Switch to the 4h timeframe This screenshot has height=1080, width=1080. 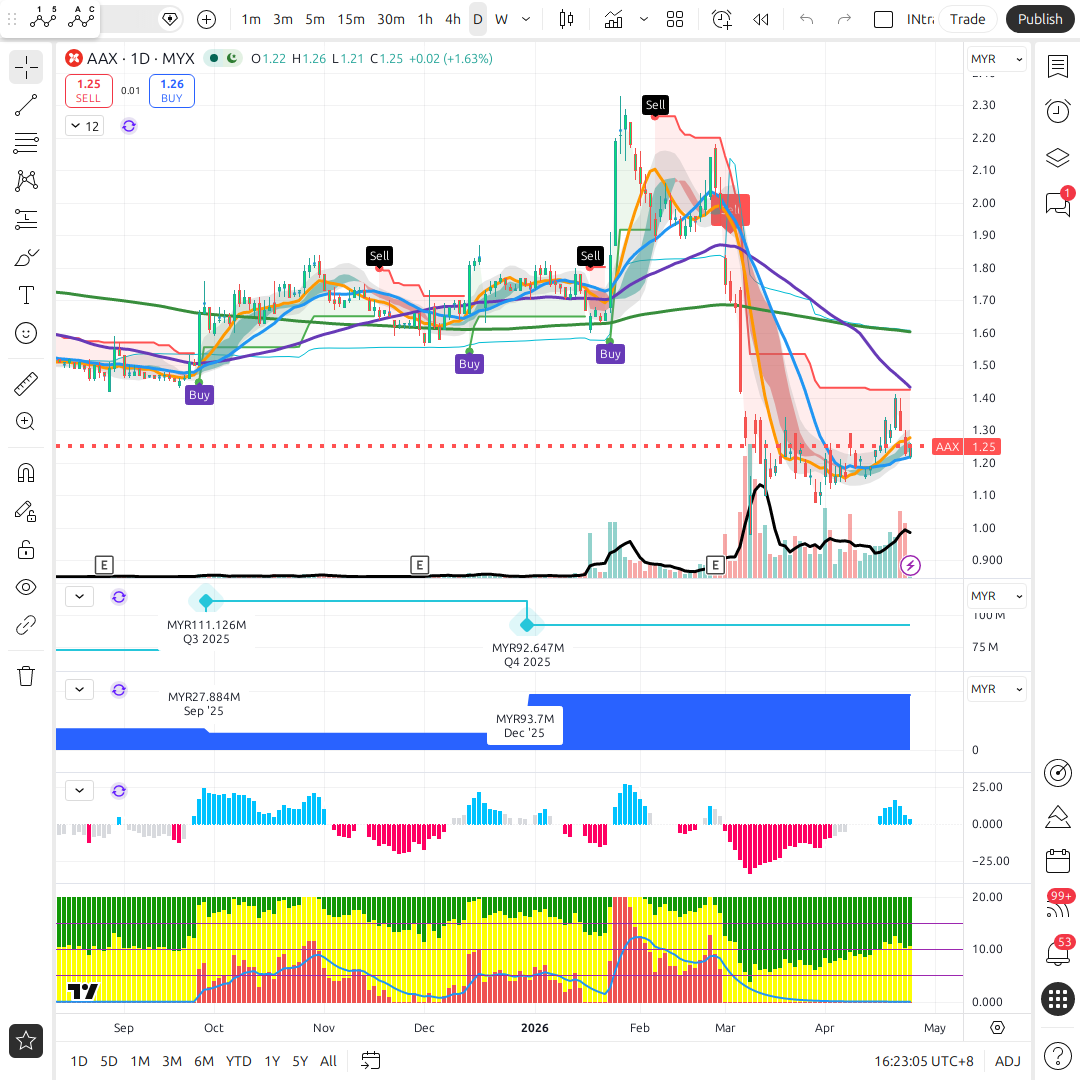click(x=453, y=19)
